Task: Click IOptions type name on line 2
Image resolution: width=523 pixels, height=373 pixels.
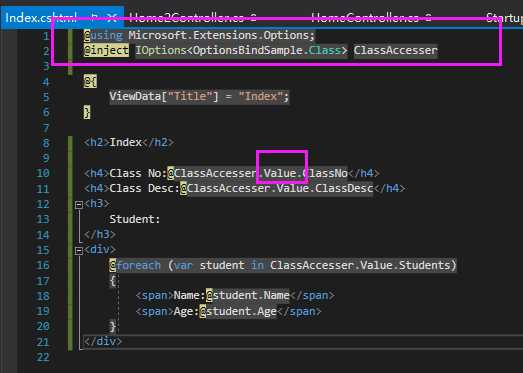Action: pyautogui.click(x=160, y=50)
